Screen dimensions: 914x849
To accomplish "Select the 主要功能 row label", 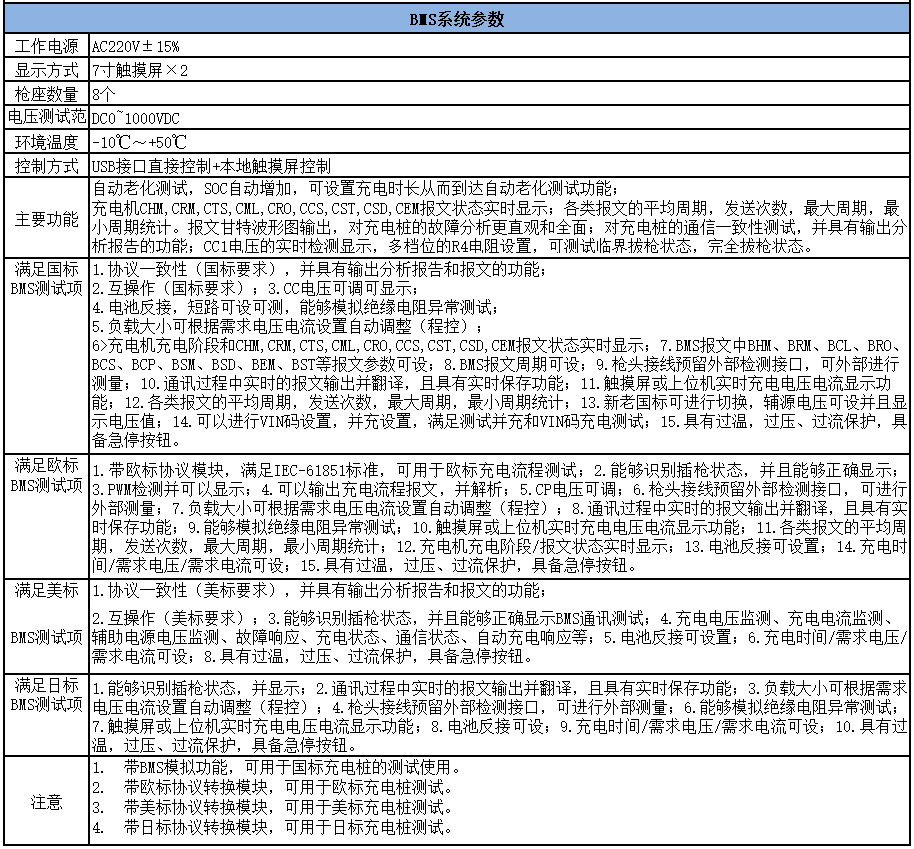I will (x=46, y=218).
